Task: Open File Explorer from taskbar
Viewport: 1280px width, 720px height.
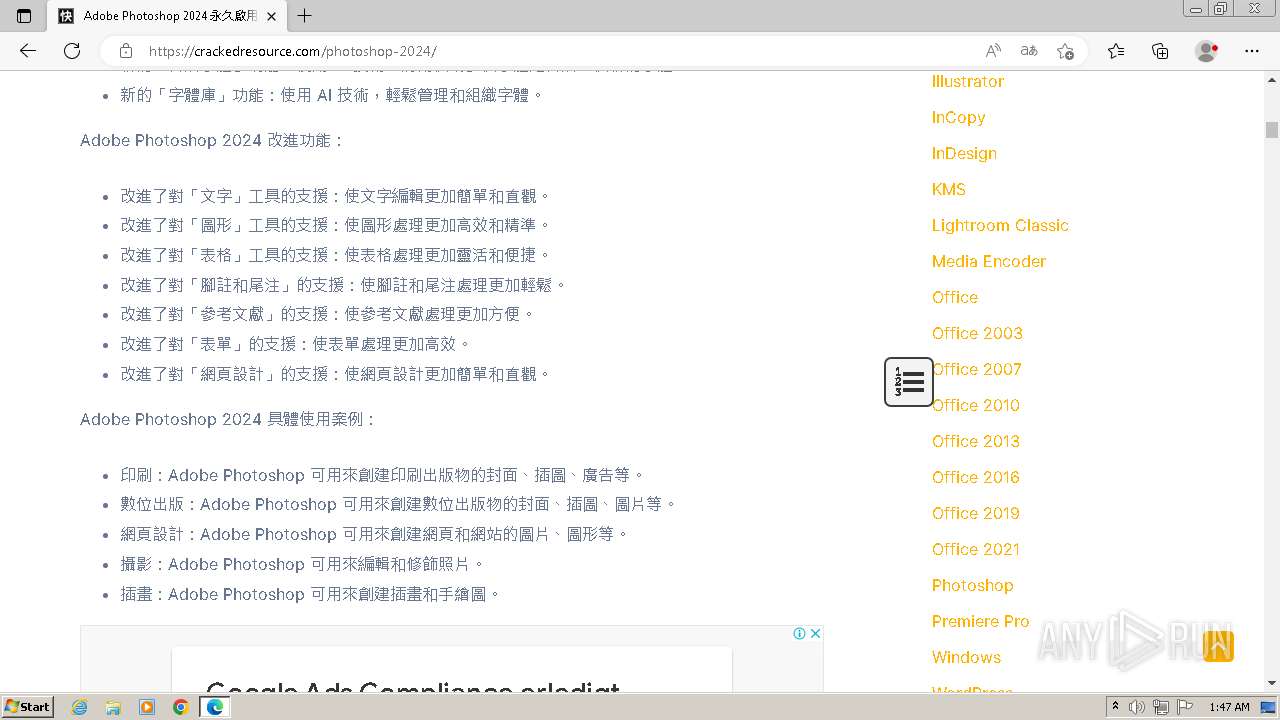Action: (x=113, y=707)
